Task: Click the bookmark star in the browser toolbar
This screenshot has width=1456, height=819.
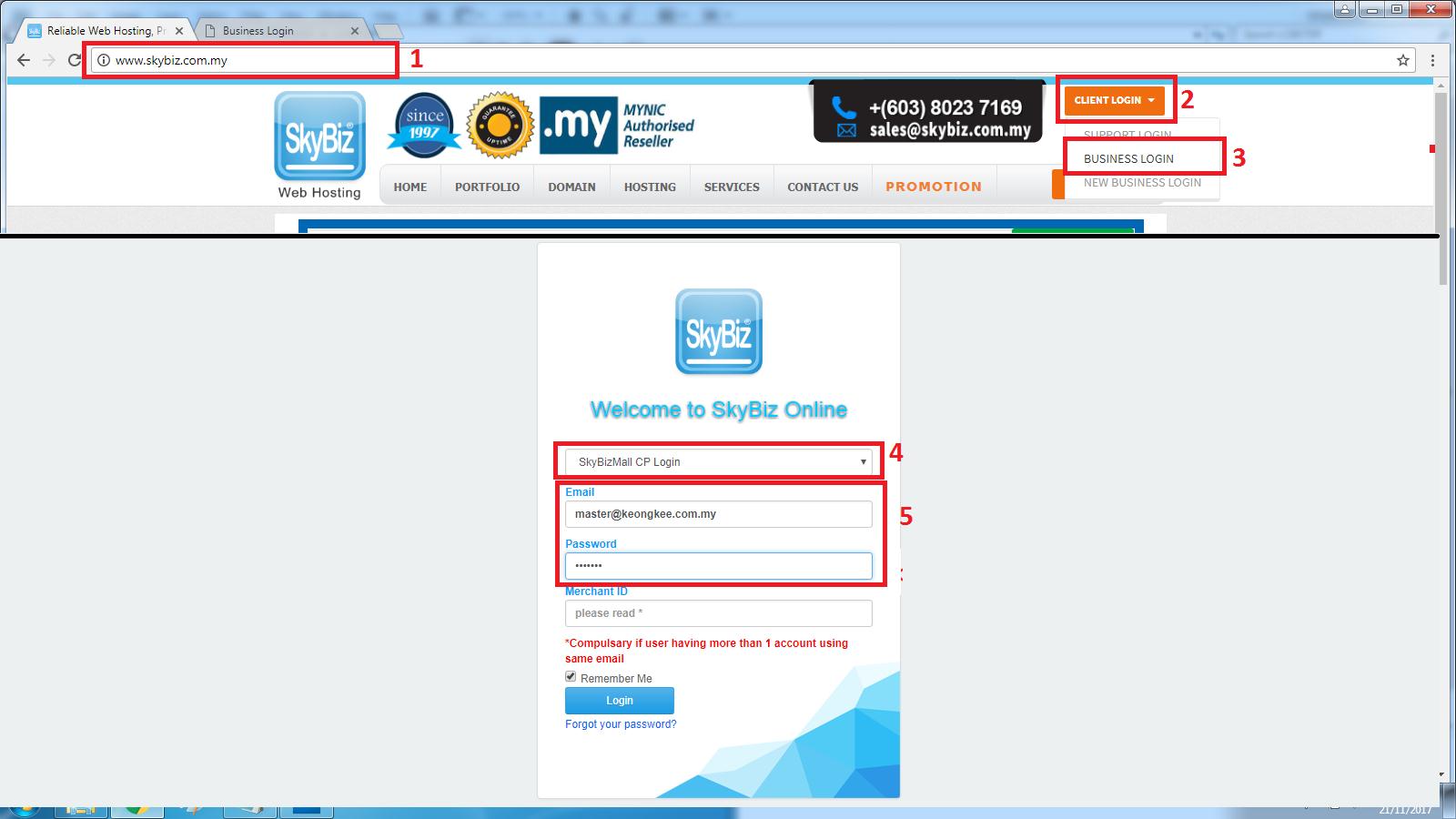Action: click(x=1402, y=60)
